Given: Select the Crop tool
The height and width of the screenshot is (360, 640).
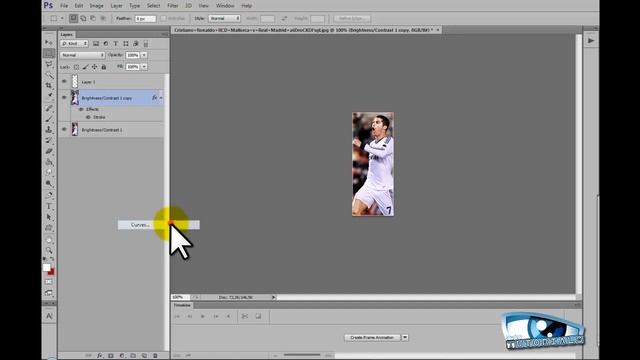Looking at the screenshot, I should (x=49, y=85).
